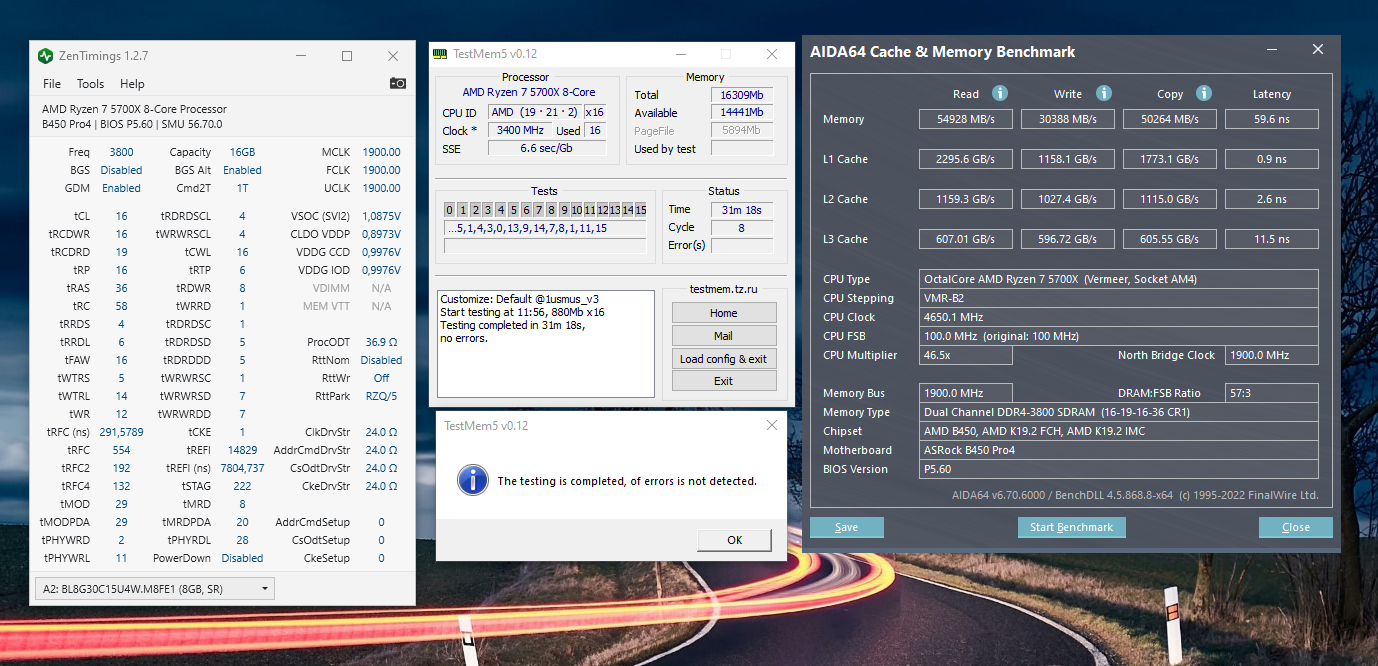Click the VSOC (SVI2) value 1,0875V
This screenshot has width=1378, height=666.
point(381,216)
